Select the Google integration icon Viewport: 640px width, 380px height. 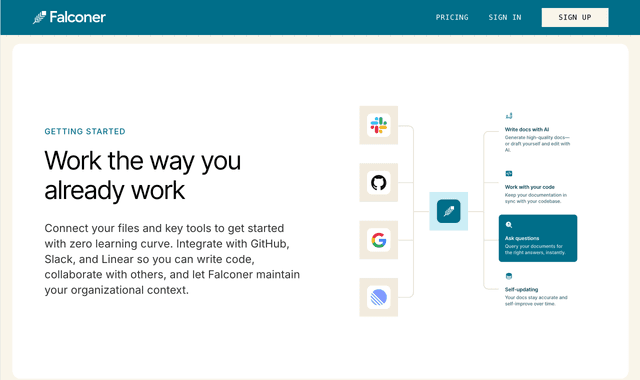[x=378, y=240]
